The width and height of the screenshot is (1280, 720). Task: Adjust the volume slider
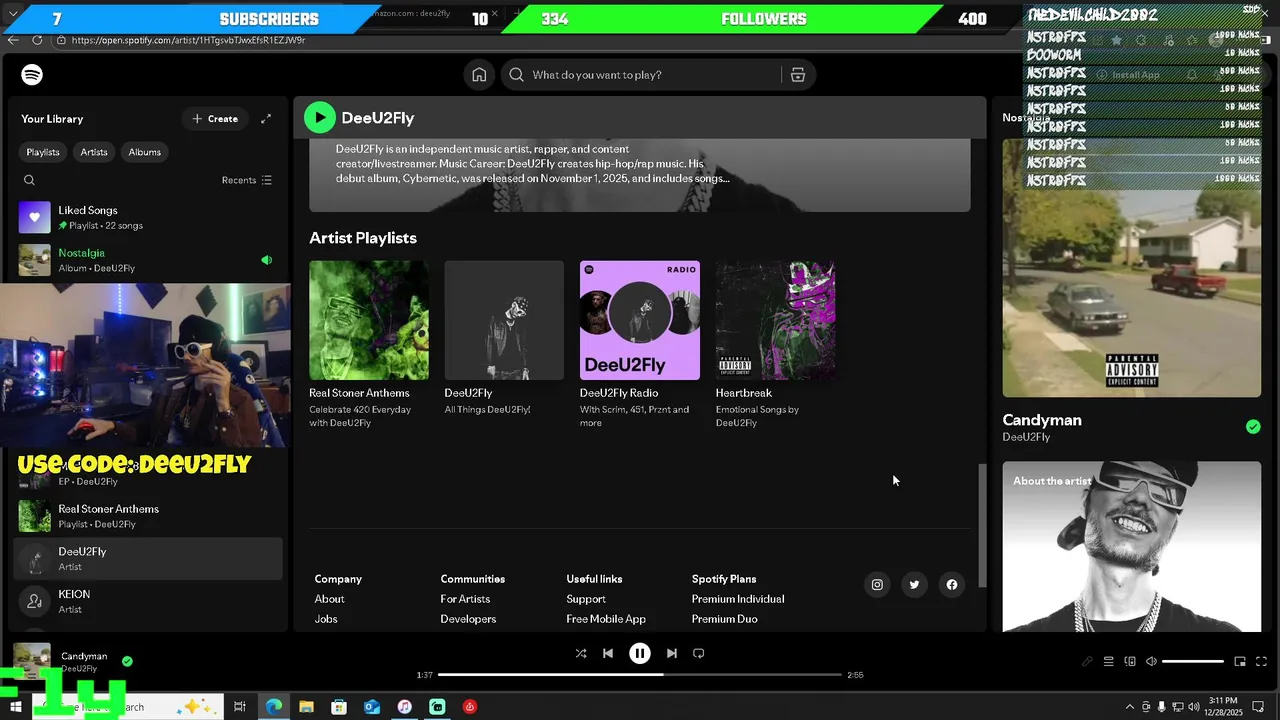point(1193,661)
